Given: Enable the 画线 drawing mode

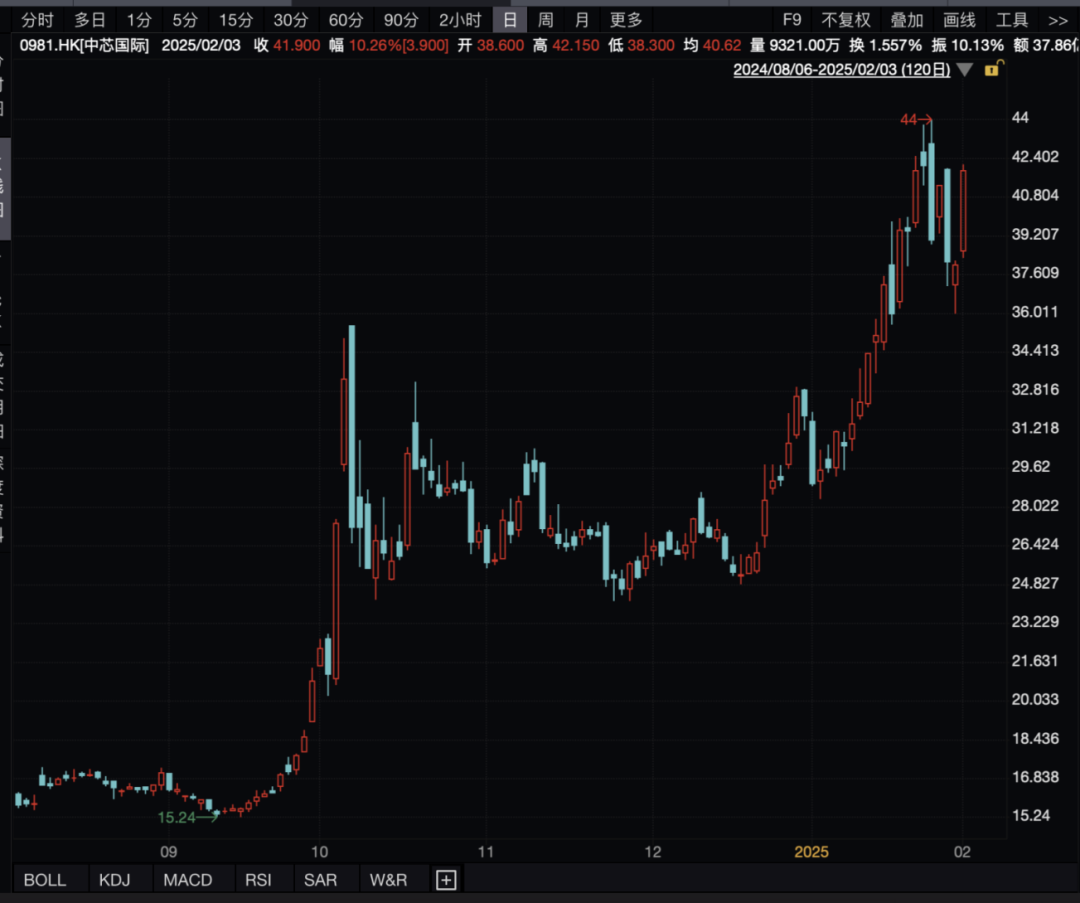Looking at the screenshot, I should tap(959, 20).
